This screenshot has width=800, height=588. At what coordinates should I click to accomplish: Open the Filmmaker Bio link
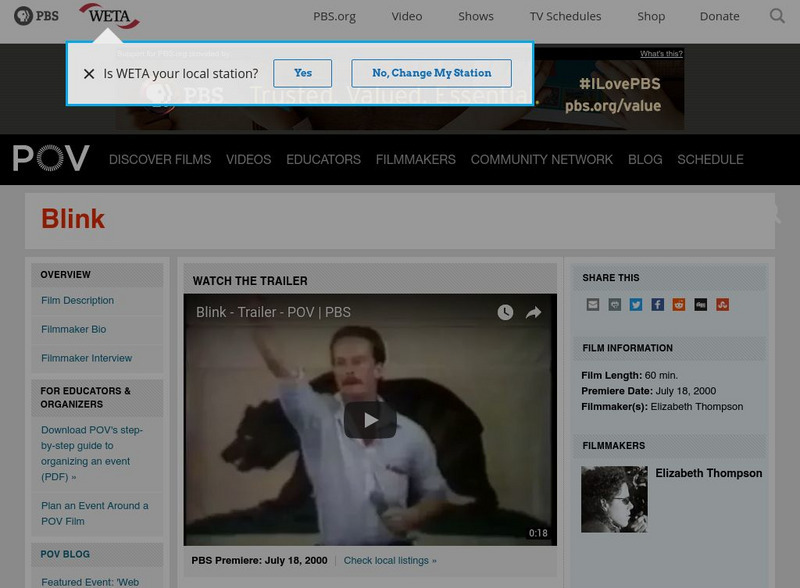(x=73, y=329)
